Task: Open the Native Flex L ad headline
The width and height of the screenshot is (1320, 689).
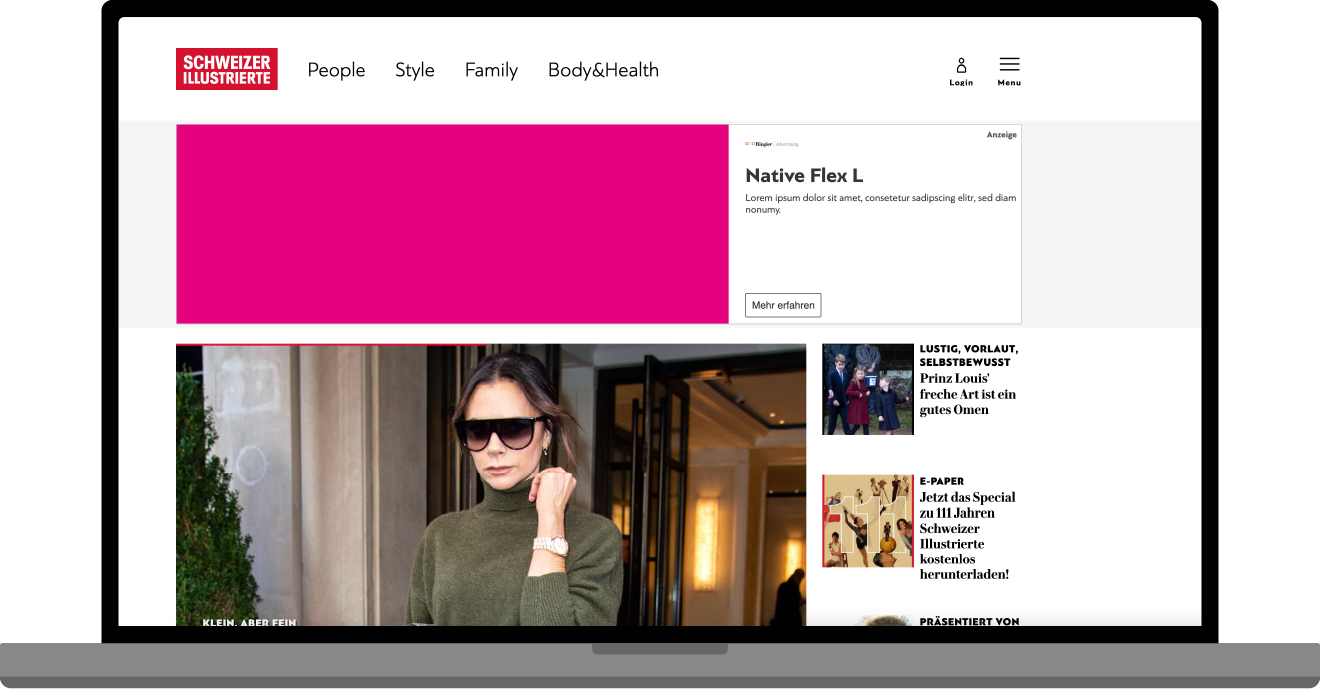Action: [804, 175]
